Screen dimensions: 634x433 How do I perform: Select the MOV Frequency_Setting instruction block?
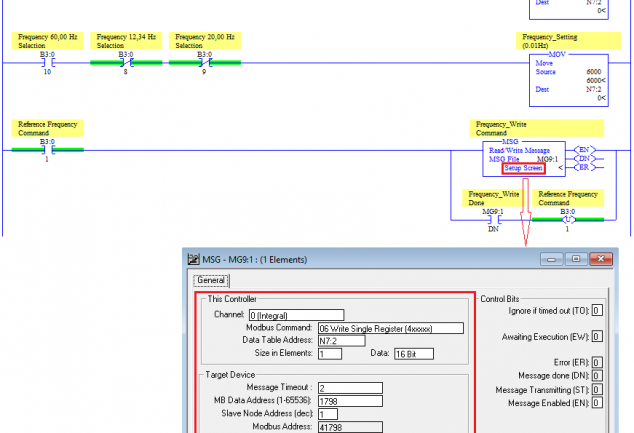tap(569, 80)
